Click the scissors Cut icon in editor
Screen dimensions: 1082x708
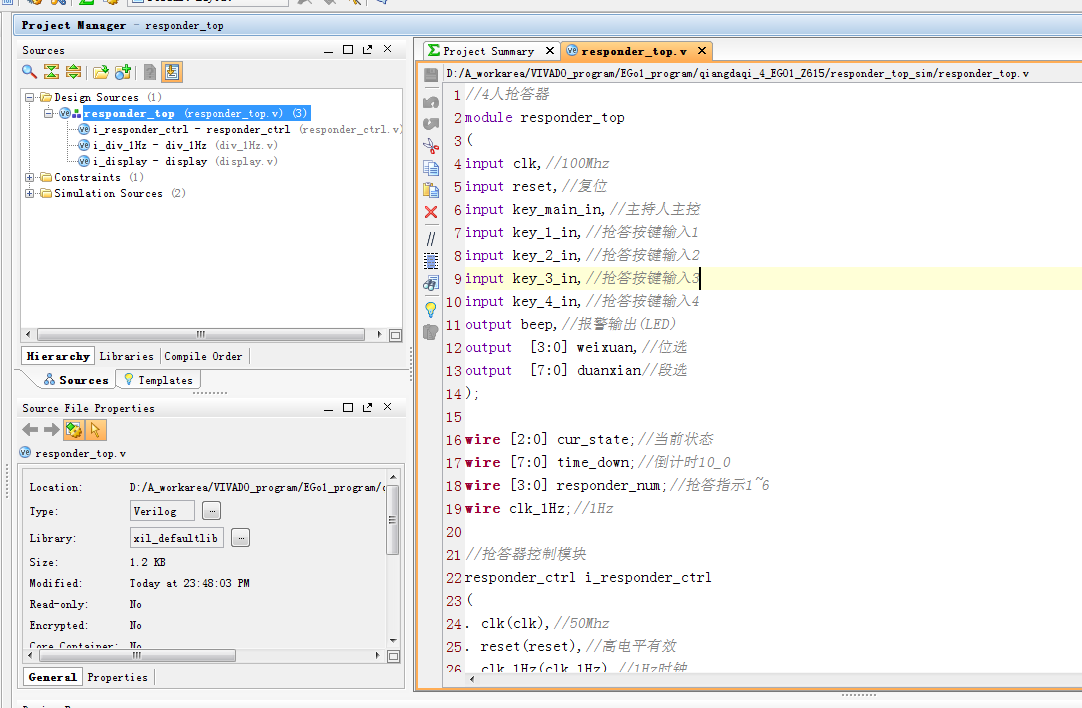tap(431, 146)
